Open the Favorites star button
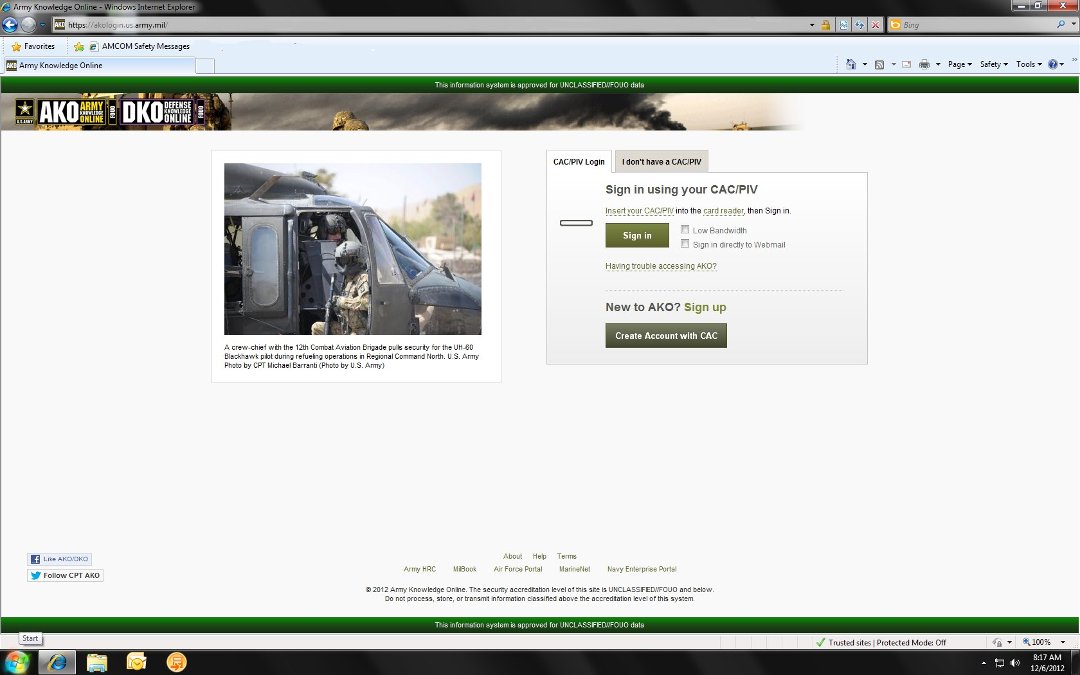The height and width of the screenshot is (675, 1080). 32,47
